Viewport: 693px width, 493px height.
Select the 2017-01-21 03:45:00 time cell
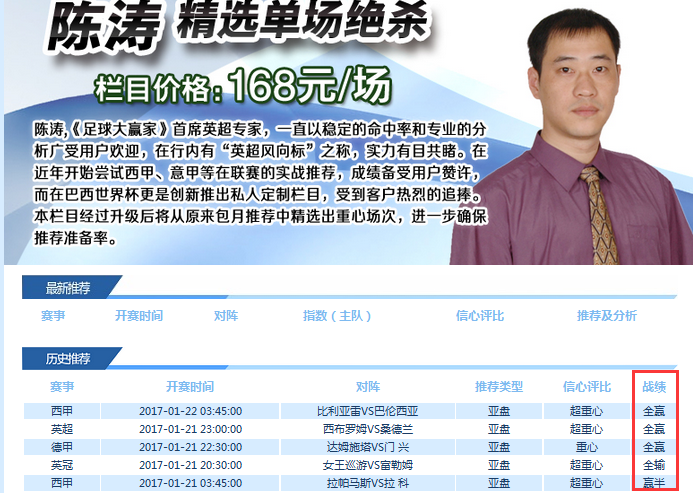click(x=190, y=483)
